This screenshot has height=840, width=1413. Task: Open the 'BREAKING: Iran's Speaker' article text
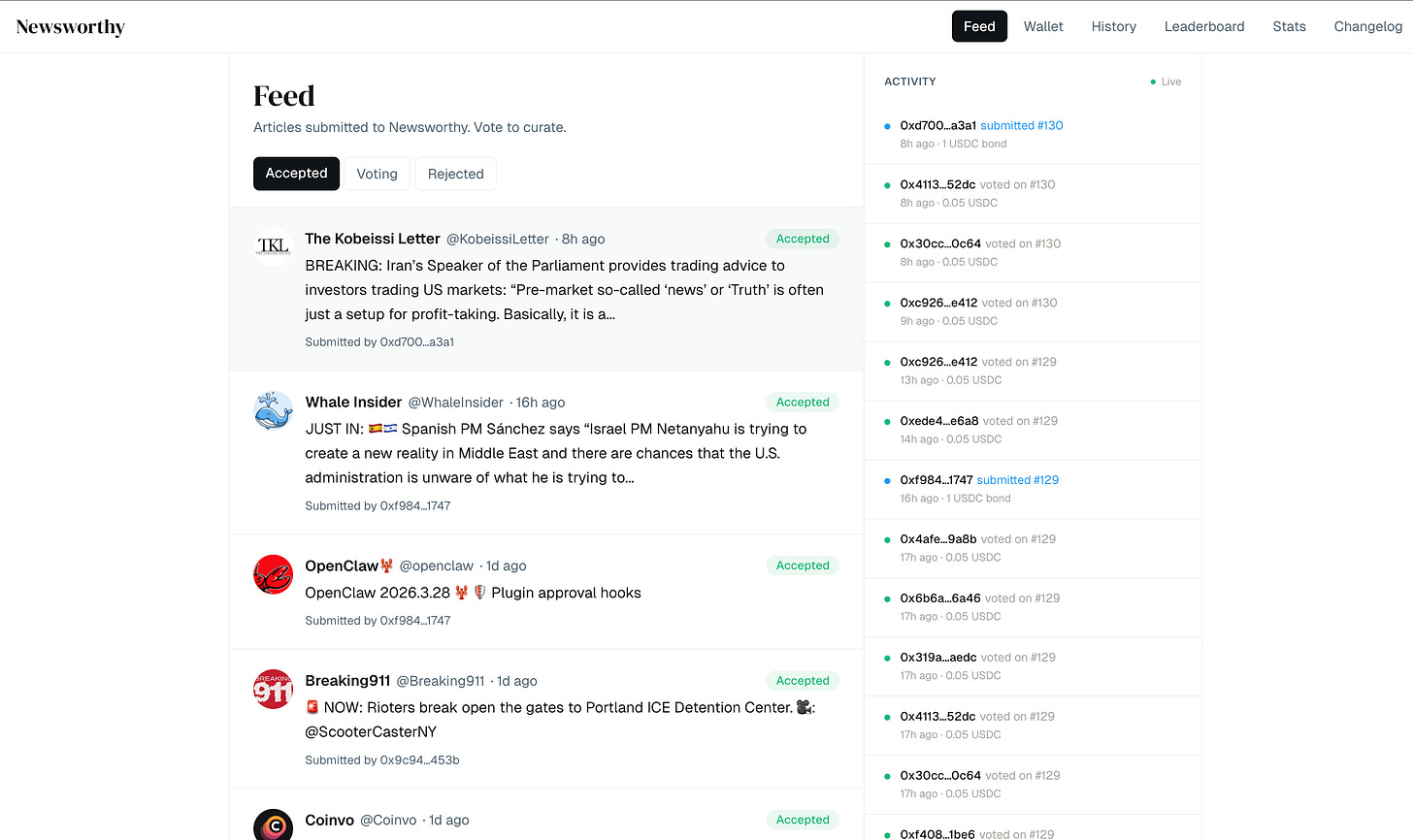pos(565,290)
